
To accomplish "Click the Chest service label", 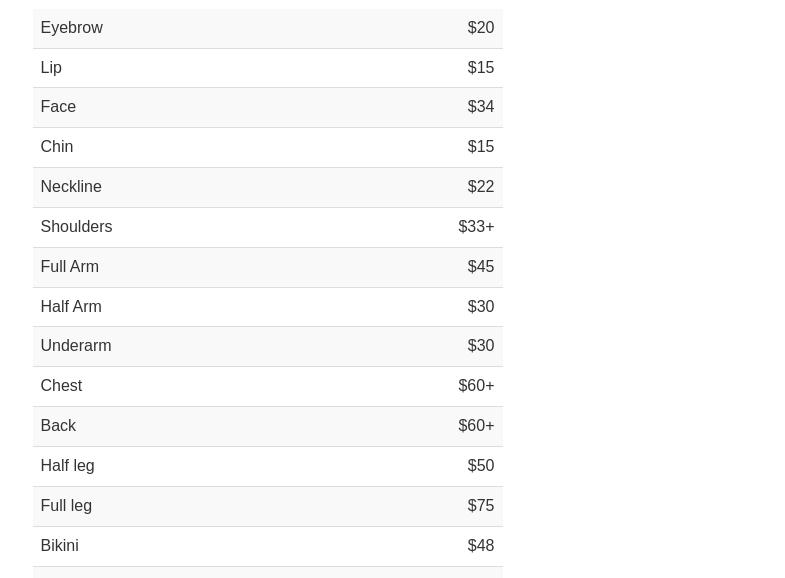I will [x=61, y=385].
